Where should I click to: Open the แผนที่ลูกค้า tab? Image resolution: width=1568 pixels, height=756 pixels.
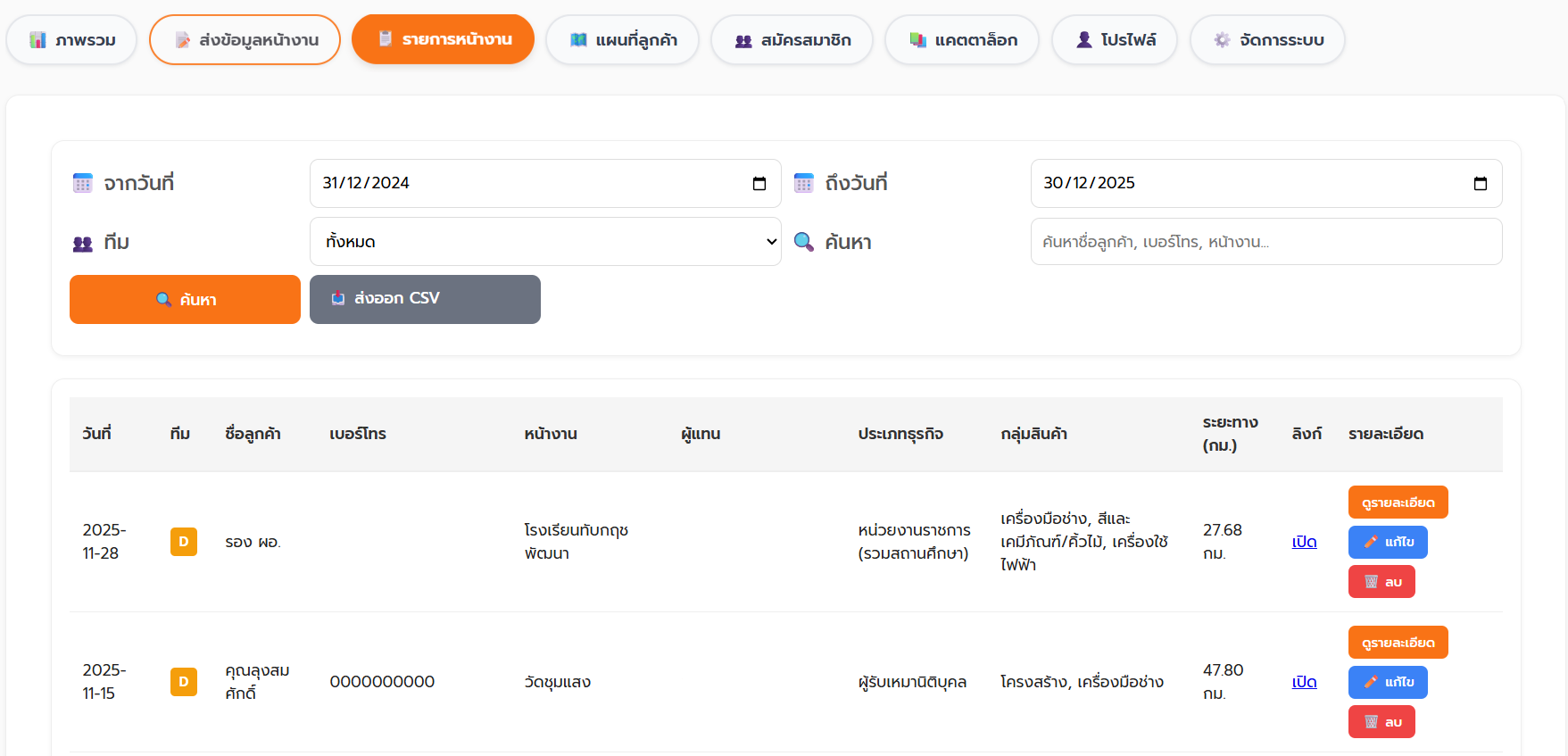coord(622,40)
